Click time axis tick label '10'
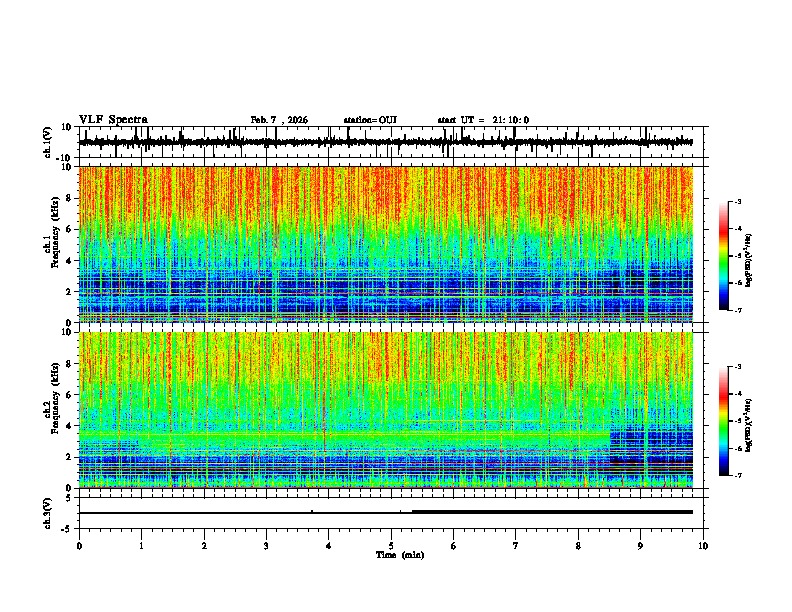This screenshot has width=792, height=612. point(703,546)
